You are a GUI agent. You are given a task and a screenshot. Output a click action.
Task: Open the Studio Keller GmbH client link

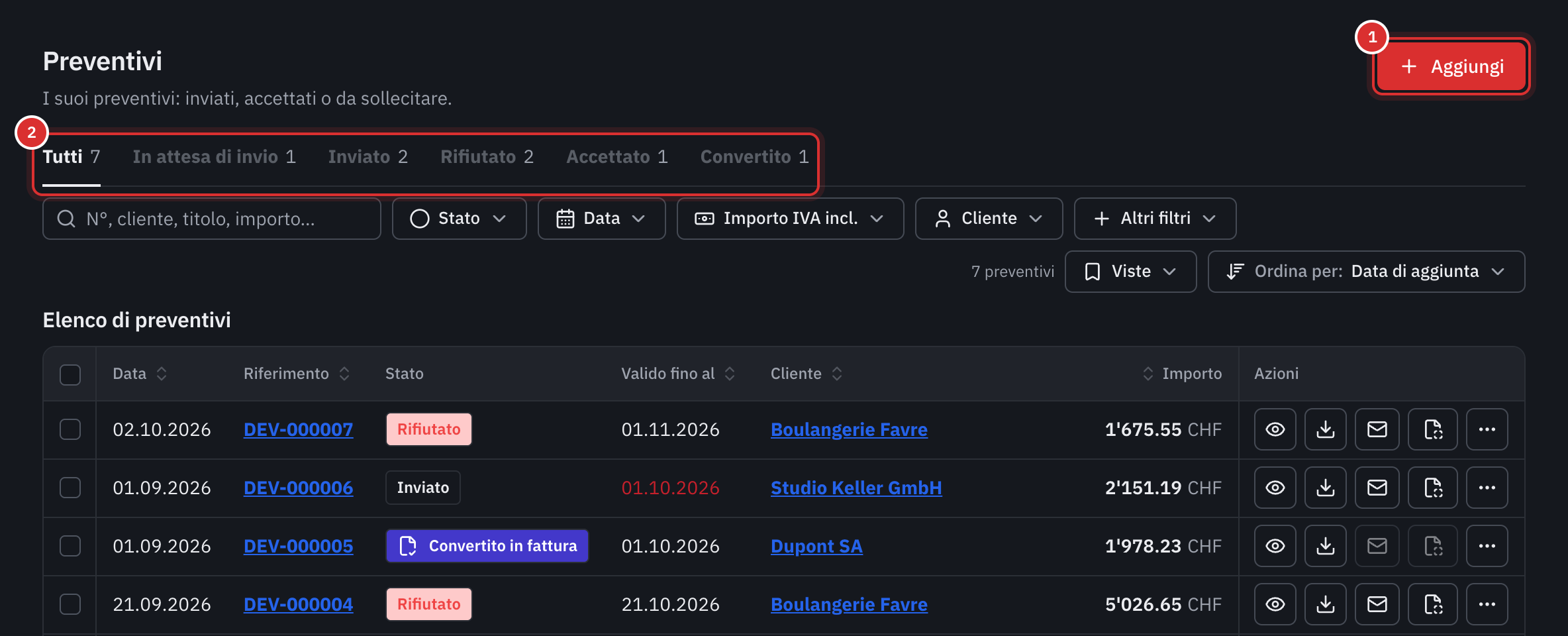856,488
